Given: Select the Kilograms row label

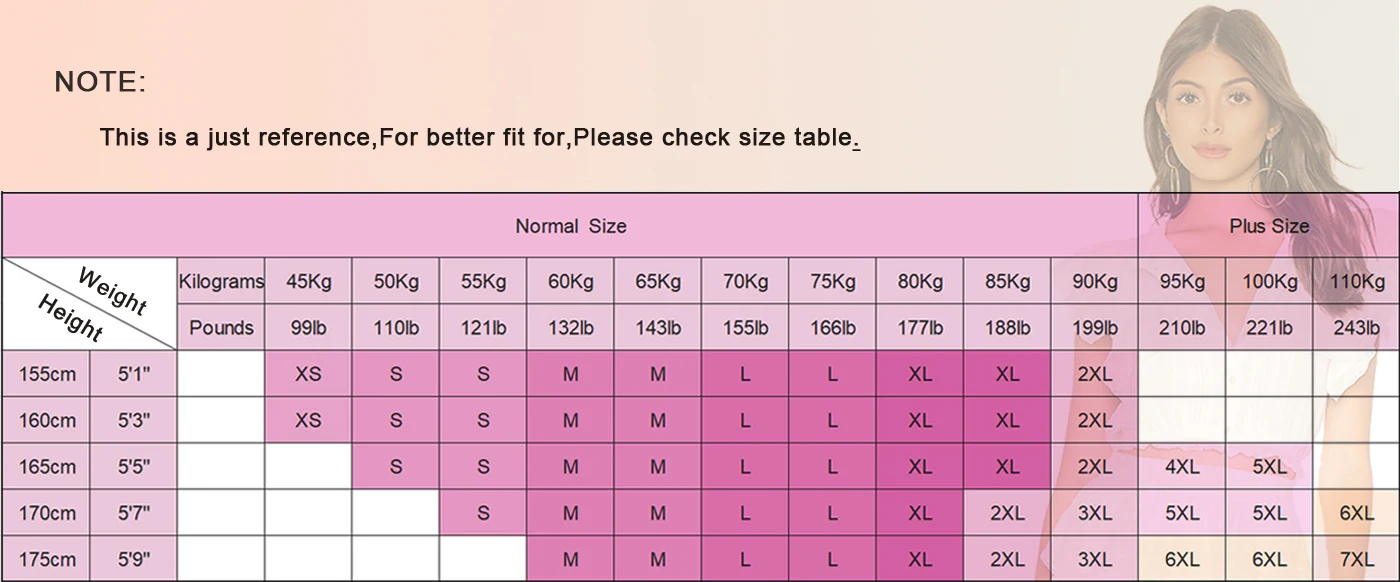Looking at the screenshot, I should [221, 281].
